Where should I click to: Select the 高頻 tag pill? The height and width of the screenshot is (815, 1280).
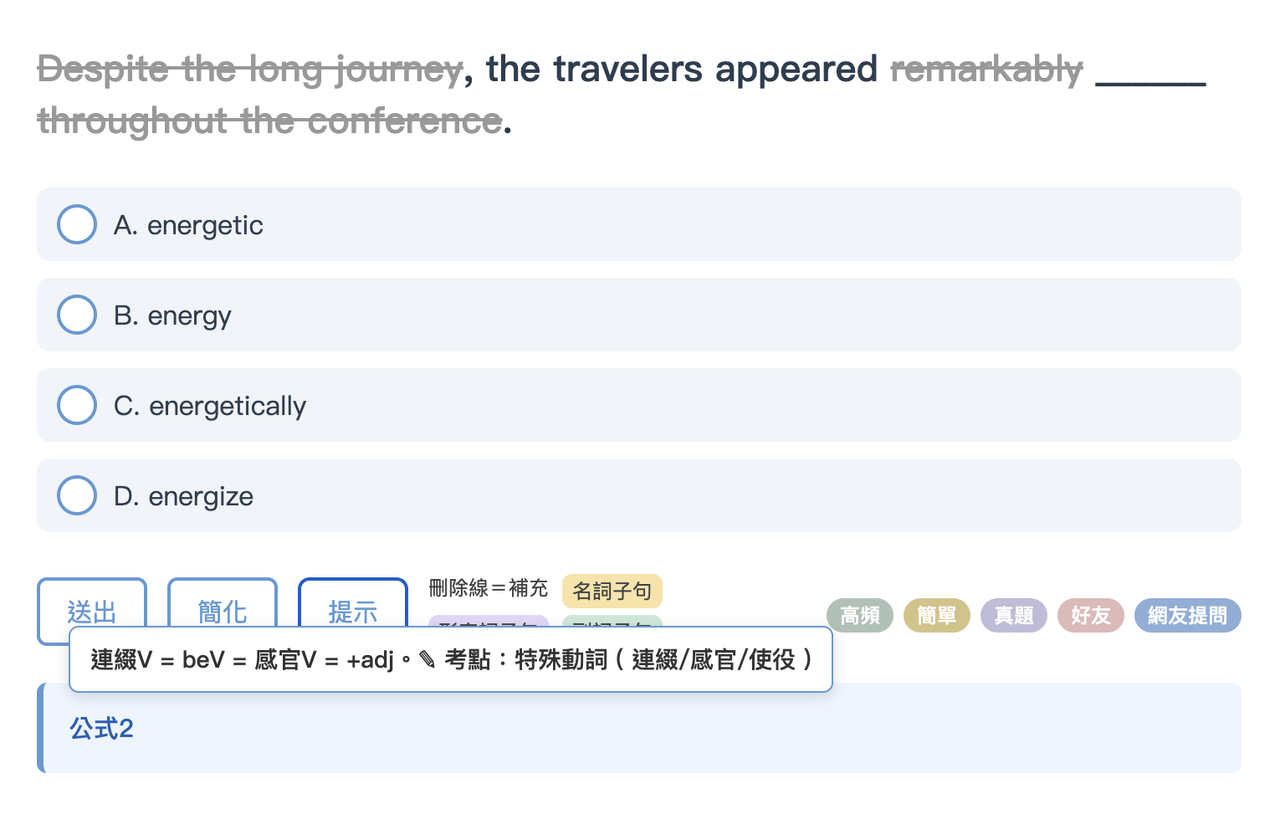tap(860, 615)
